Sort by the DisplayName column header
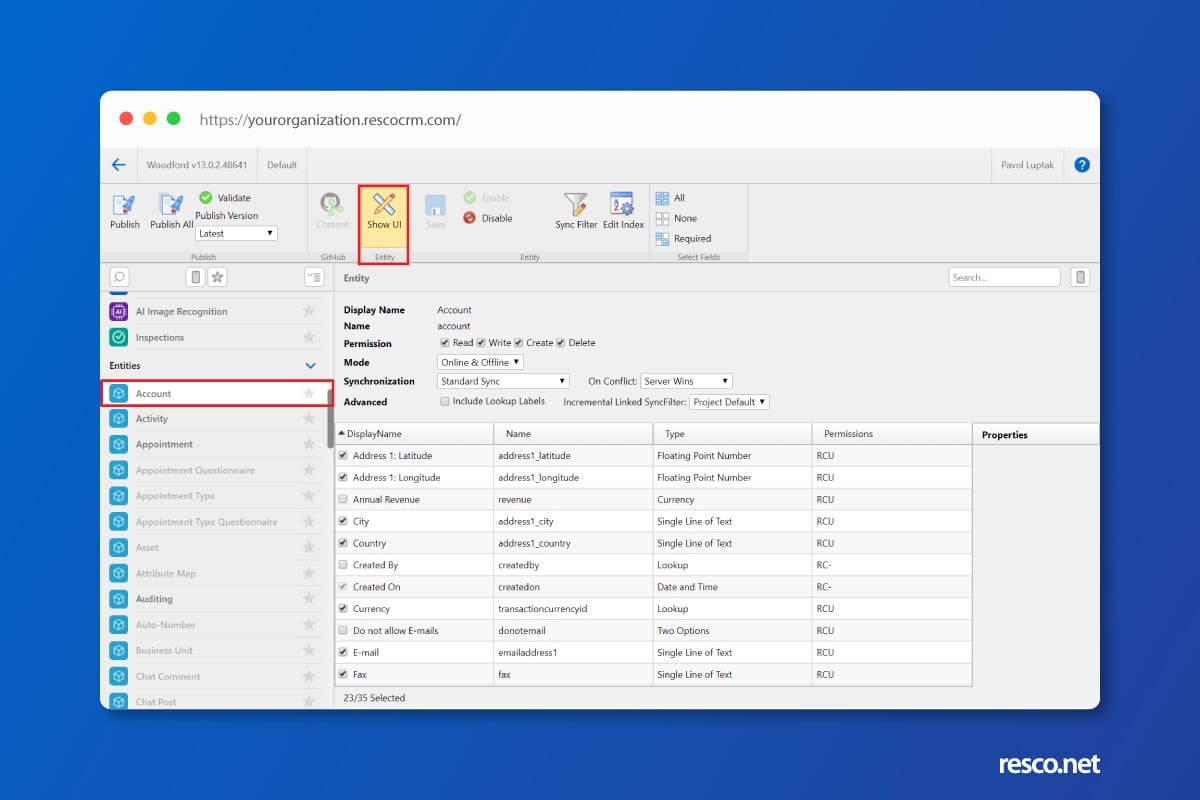 tap(414, 434)
